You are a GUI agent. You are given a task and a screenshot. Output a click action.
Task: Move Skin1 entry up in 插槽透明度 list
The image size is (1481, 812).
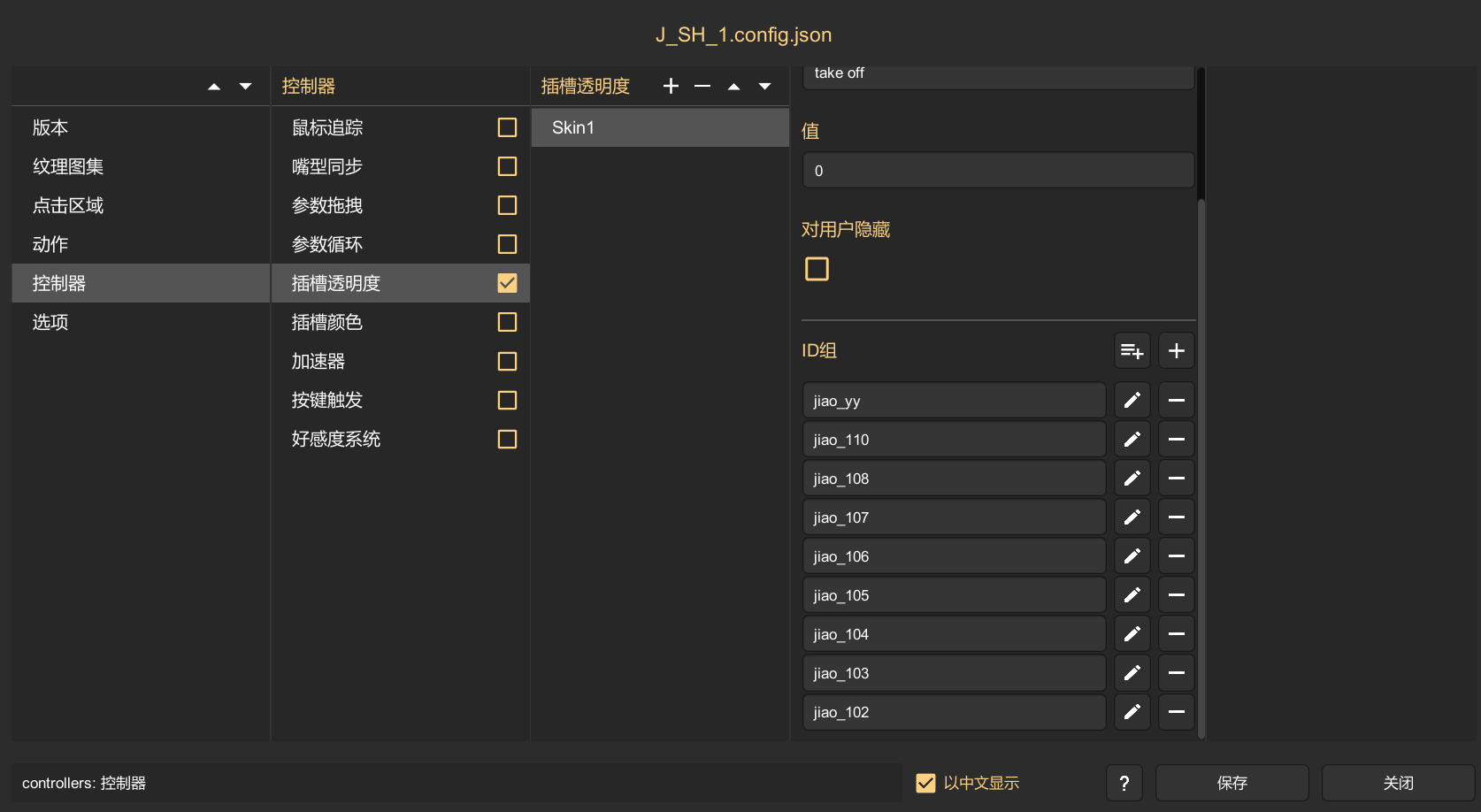(734, 87)
